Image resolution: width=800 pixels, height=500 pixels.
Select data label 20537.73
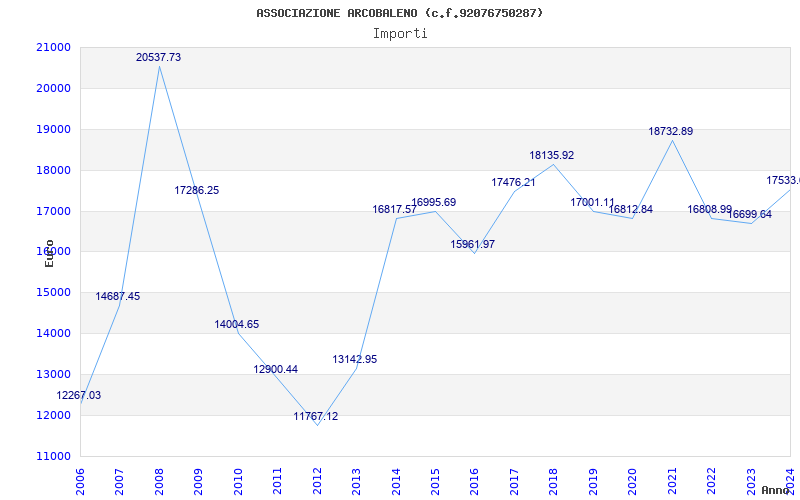pos(158,58)
